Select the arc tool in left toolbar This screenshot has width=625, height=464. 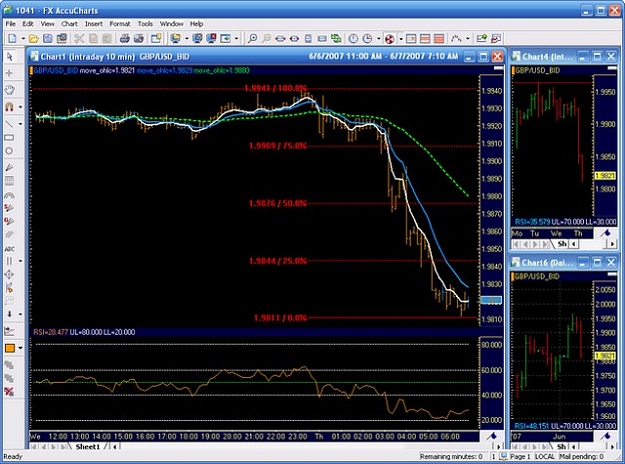9,195
